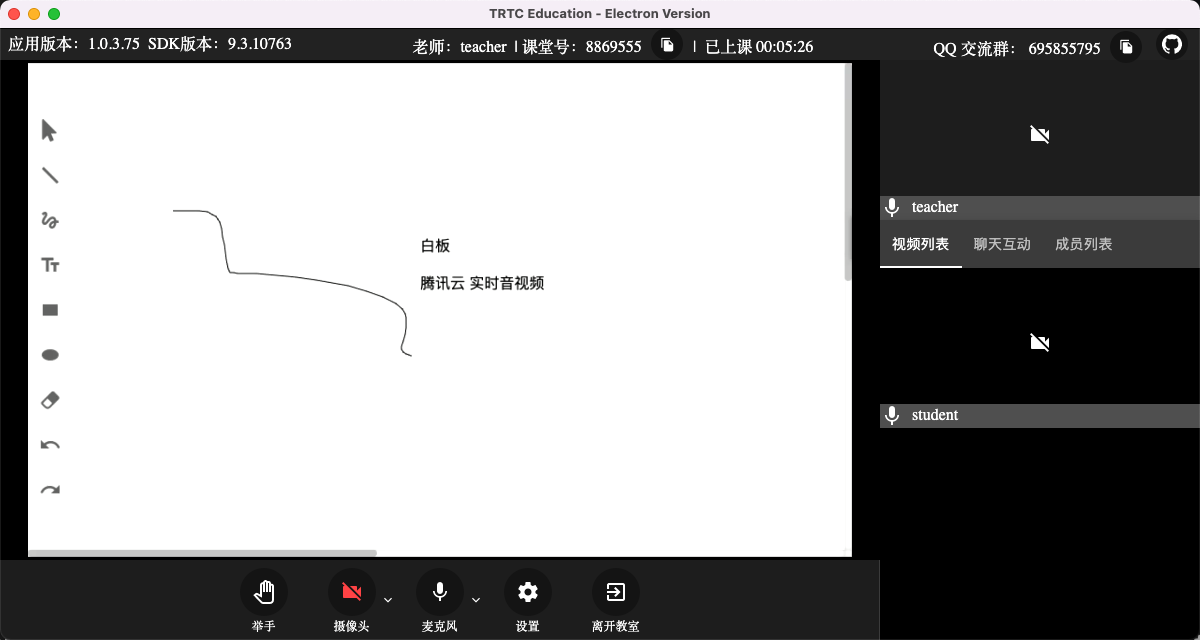The width and height of the screenshot is (1200, 640).
Task: Switch to the 聊天互动 chat tab
Action: tap(1001, 243)
